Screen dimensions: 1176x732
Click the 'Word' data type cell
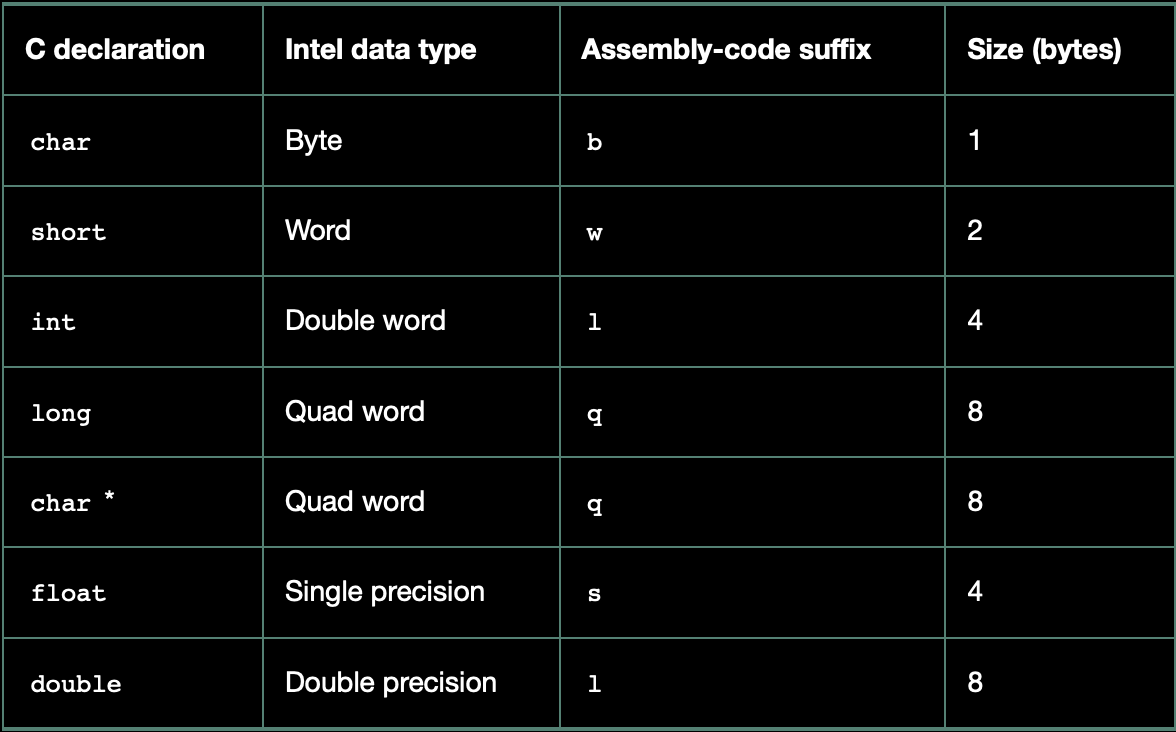411,231
